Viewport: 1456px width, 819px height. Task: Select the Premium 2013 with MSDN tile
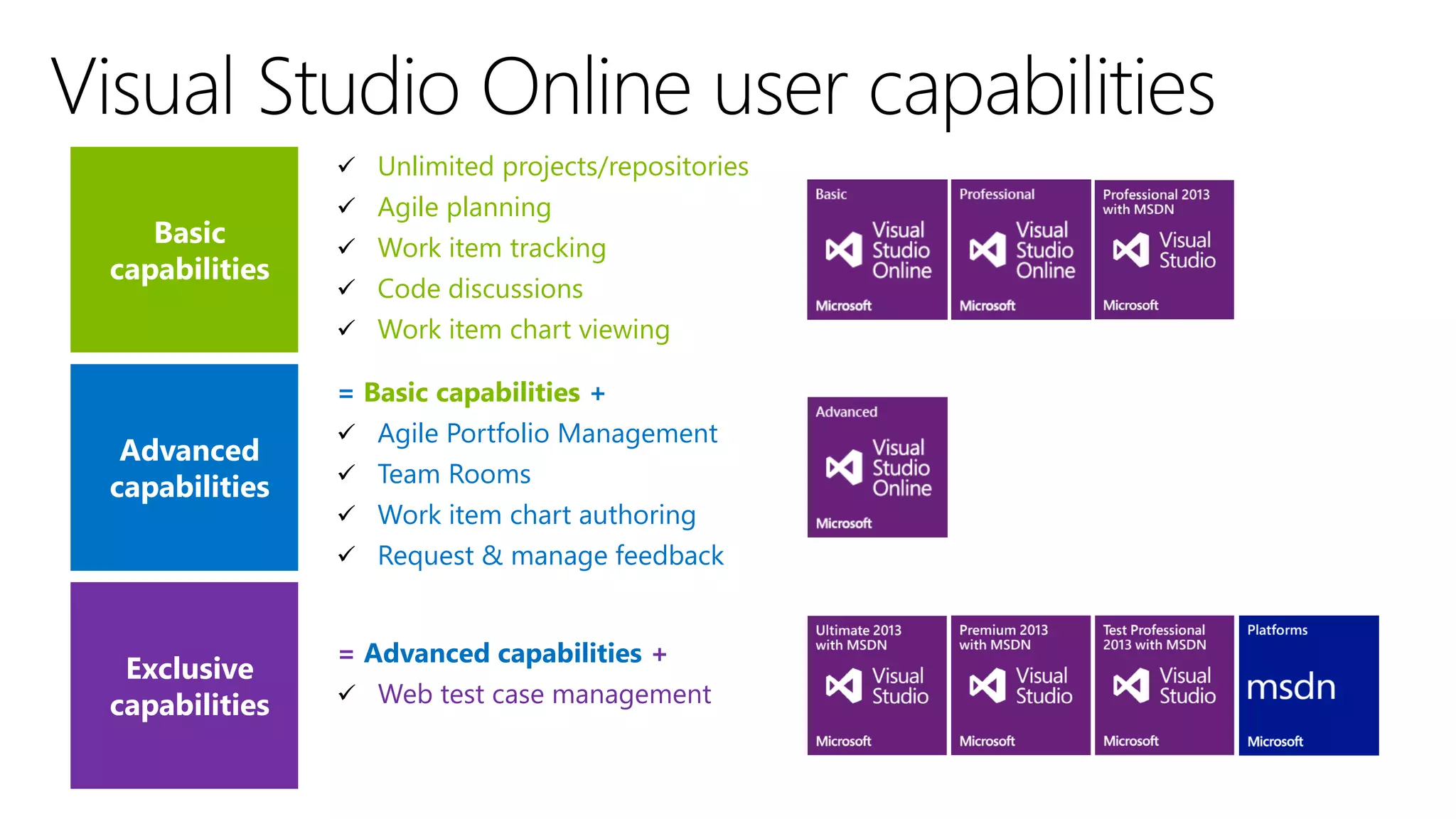[1020, 685]
